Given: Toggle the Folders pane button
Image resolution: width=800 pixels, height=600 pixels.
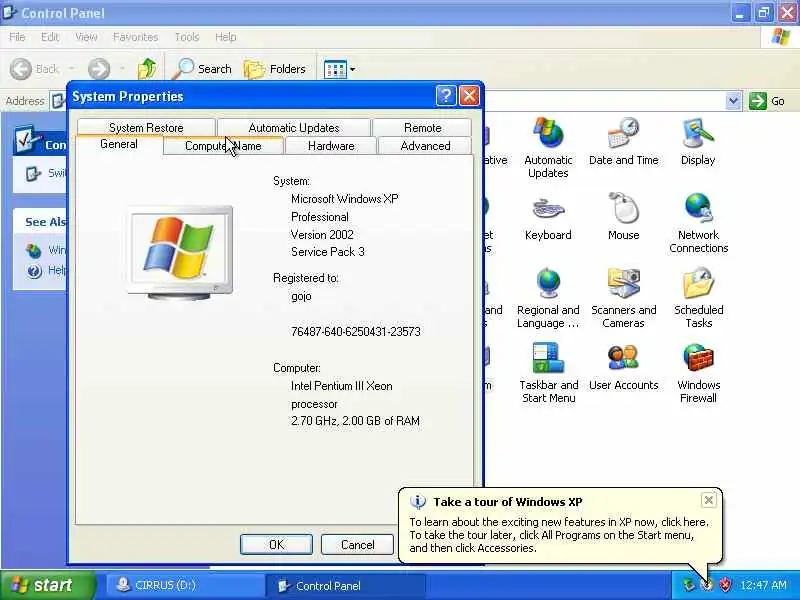Looking at the screenshot, I should click(x=275, y=69).
